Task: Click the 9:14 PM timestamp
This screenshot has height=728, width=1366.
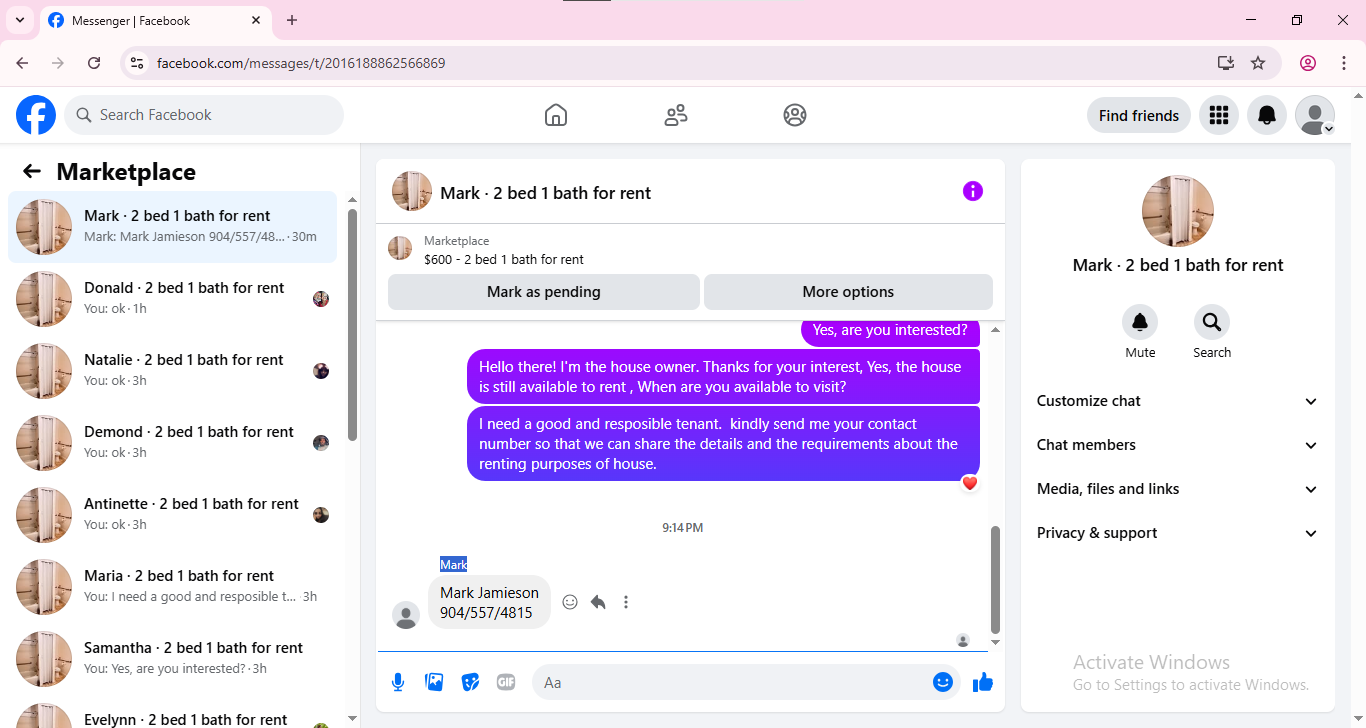Action: (x=683, y=527)
